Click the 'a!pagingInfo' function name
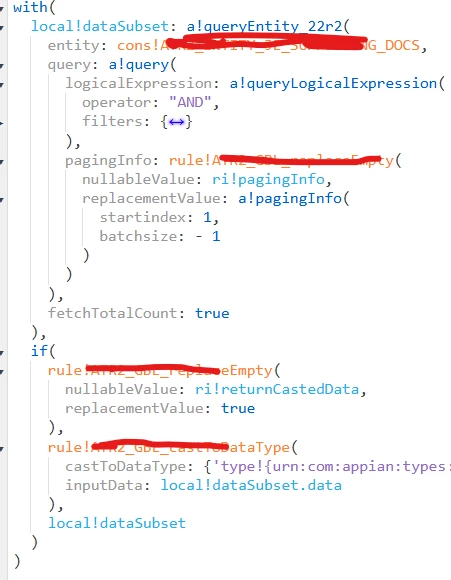Image resolution: width=451 pixels, height=580 pixels. pyautogui.click(x=290, y=199)
